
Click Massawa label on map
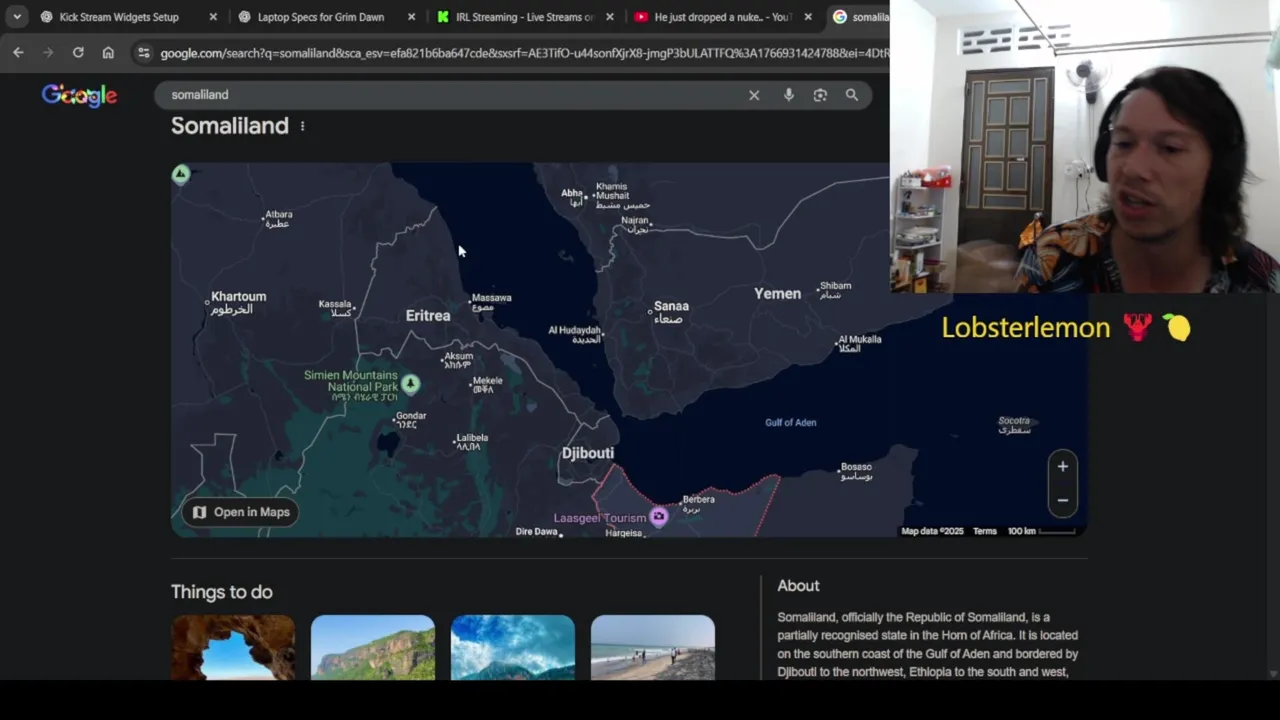491,302
